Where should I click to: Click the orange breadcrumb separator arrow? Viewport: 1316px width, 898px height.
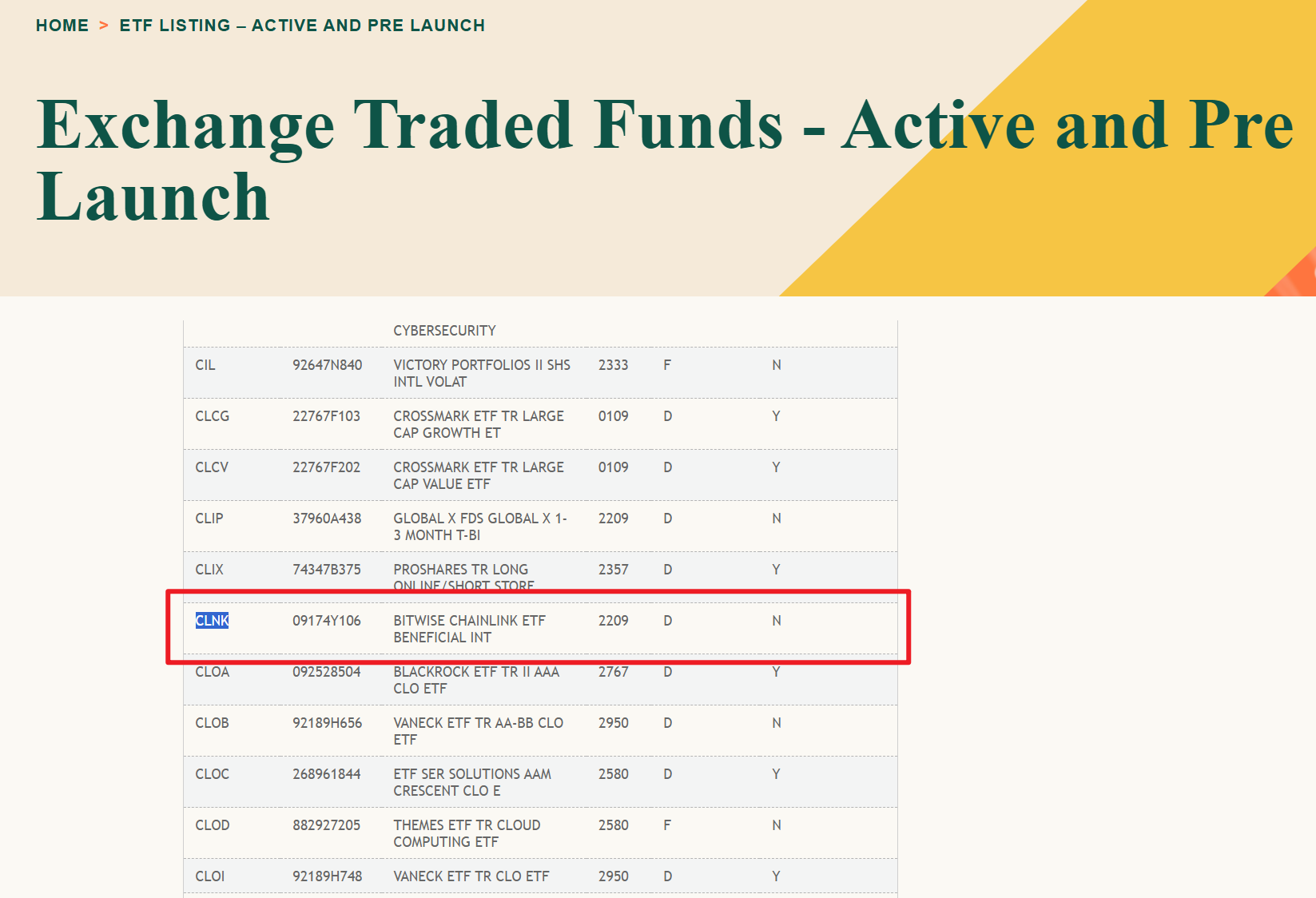click(104, 26)
